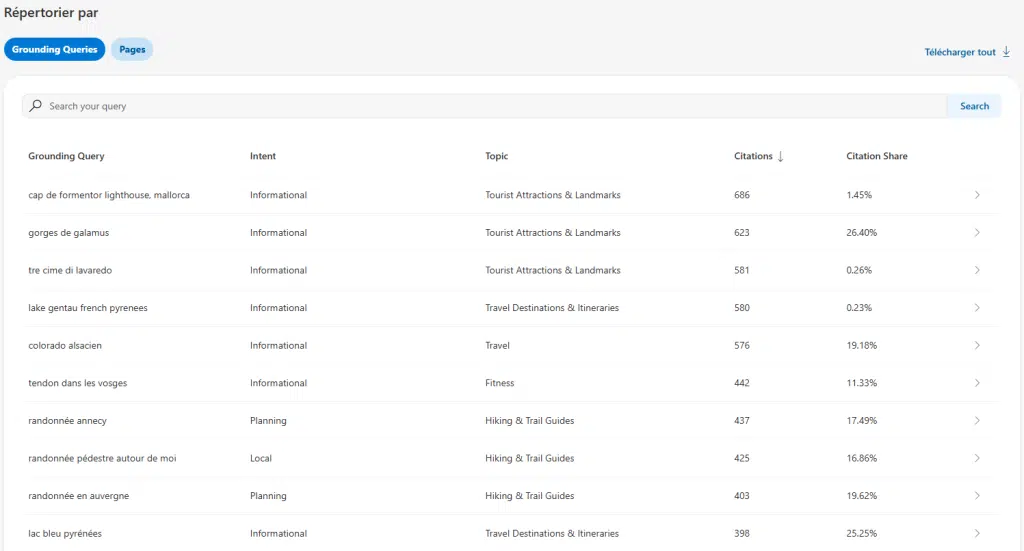This screenshot has height=551, width=1024.
Task: Click the Fitness topic cell
Action: pos(500,383)
